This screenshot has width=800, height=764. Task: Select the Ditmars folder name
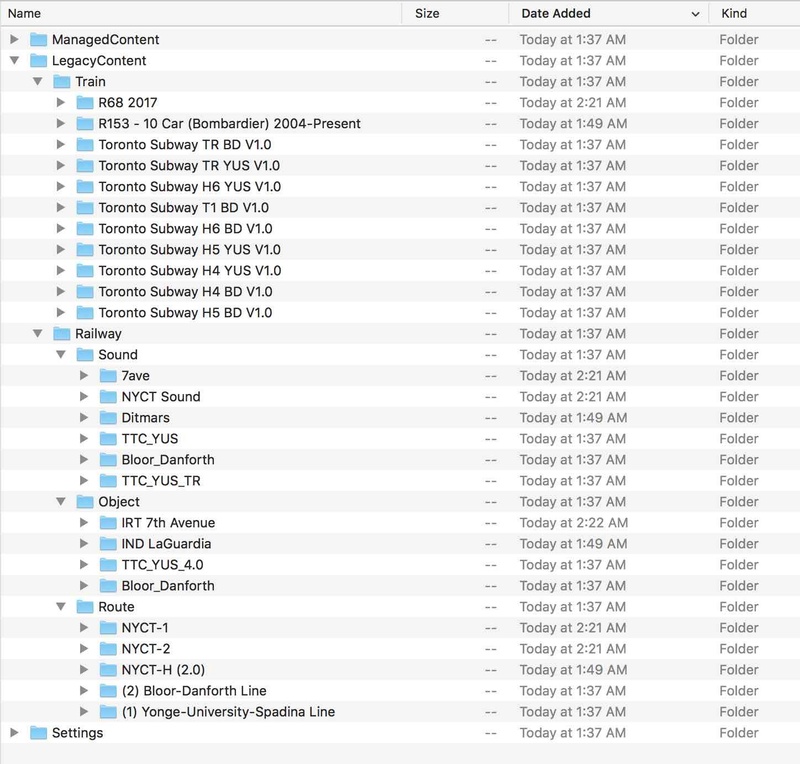145,417
